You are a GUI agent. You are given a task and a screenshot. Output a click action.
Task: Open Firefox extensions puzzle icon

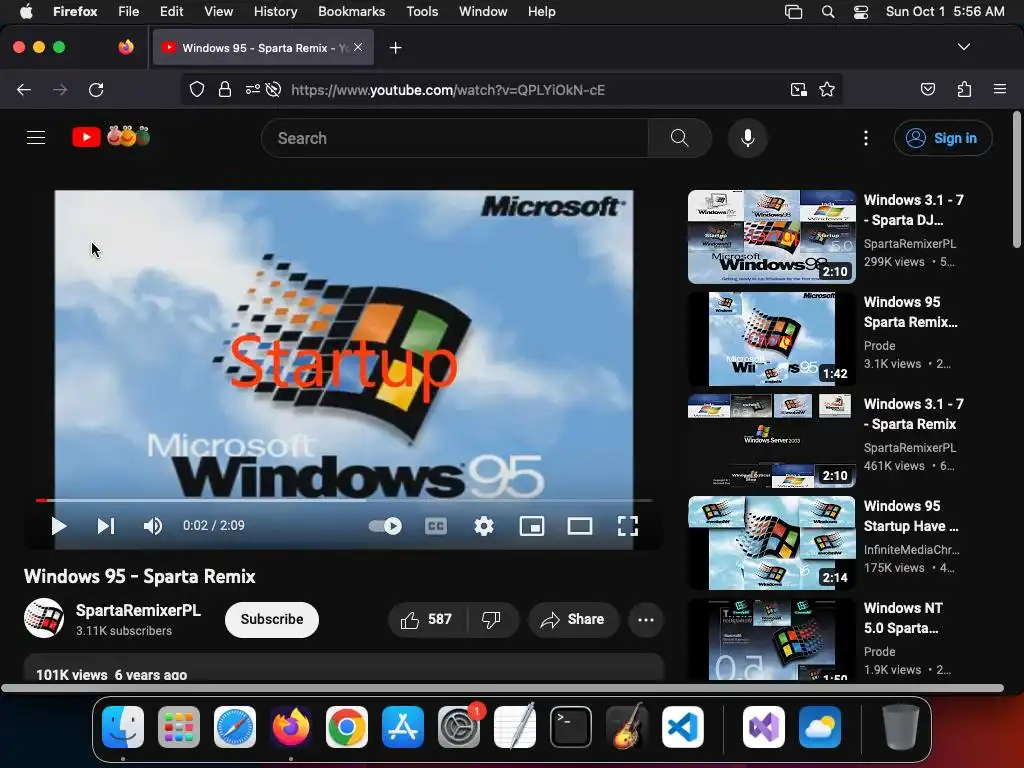pyautogui.click(x=965, y=89)
